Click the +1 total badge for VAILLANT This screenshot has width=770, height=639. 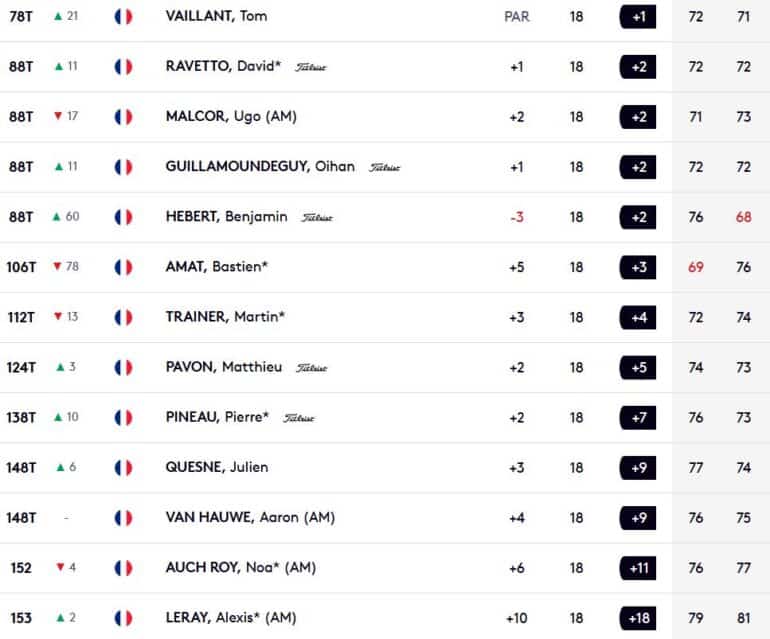coord(638,17)
